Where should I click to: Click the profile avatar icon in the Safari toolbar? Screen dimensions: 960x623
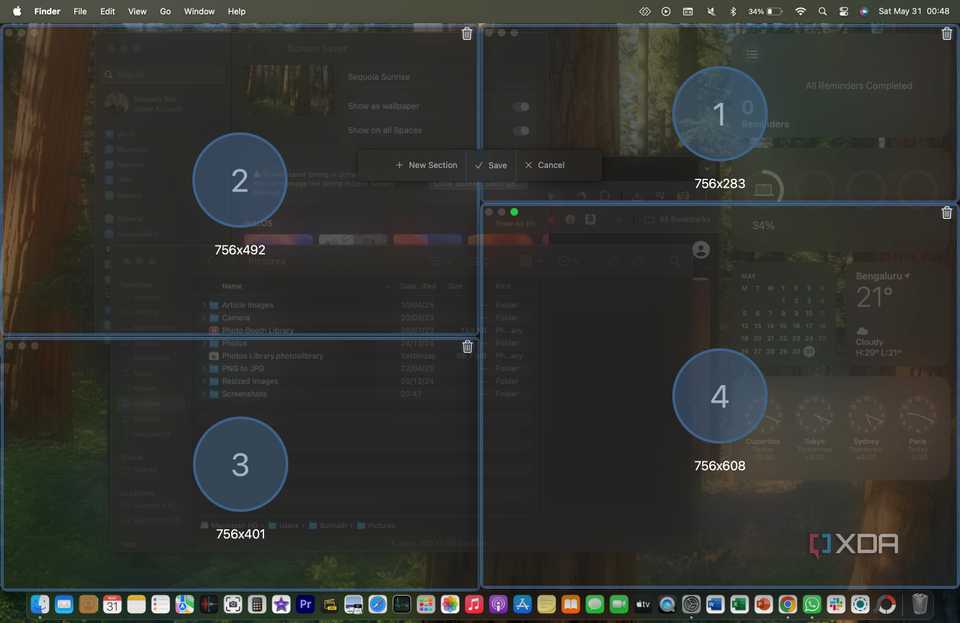(x=700, y=250)
